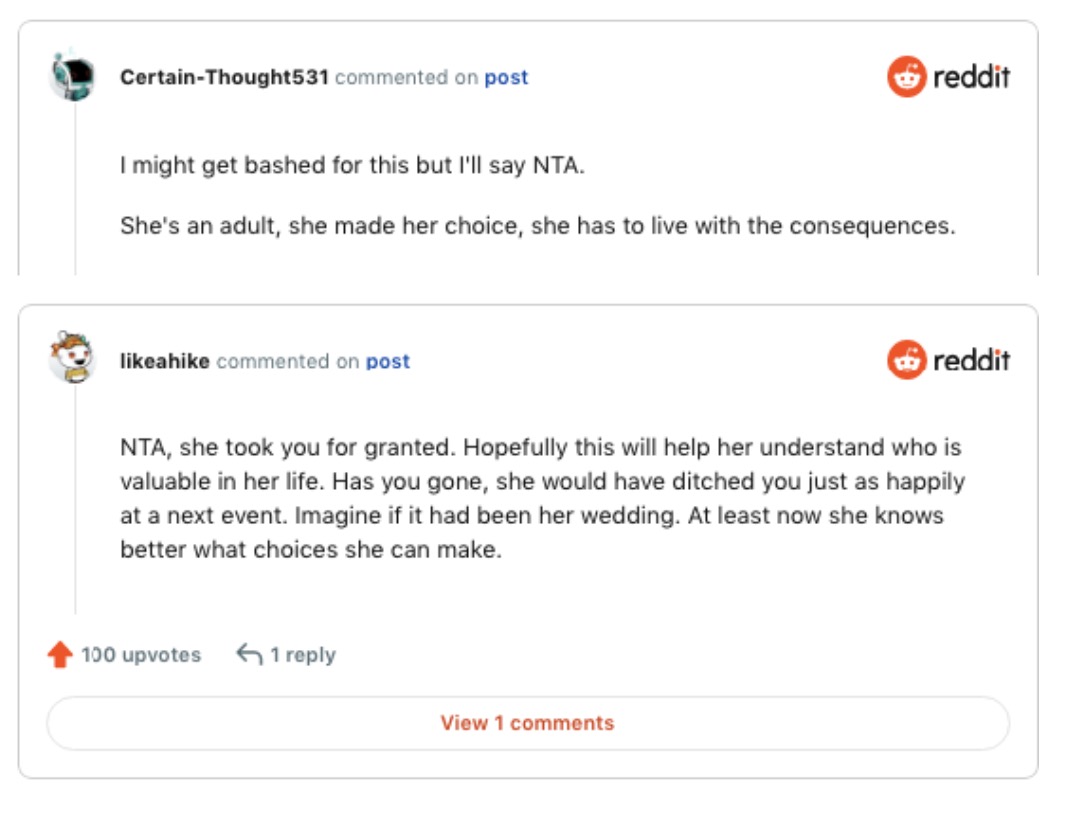Follow the 'post' link beside likeahike
This screenshot has width=1066, height=814.
coord(388,362)
